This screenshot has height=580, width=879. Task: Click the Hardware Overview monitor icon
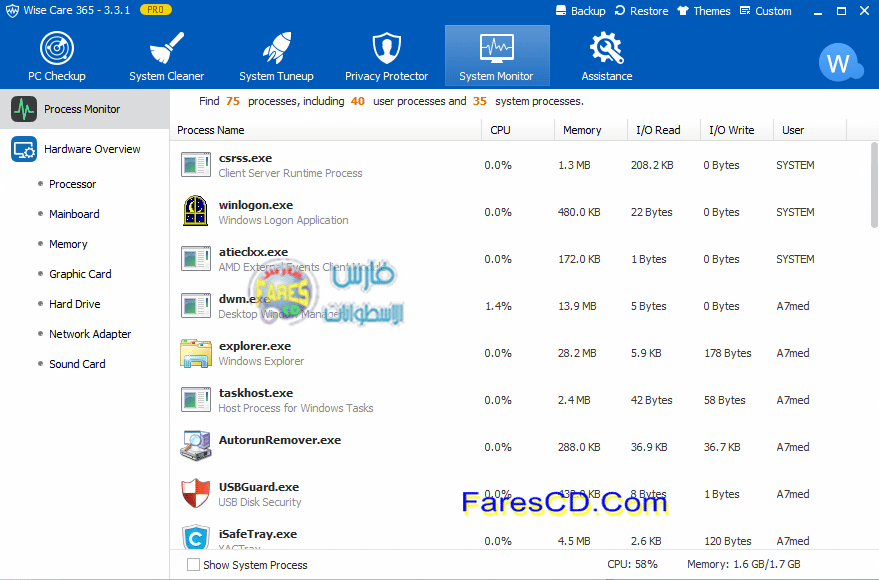24,149
